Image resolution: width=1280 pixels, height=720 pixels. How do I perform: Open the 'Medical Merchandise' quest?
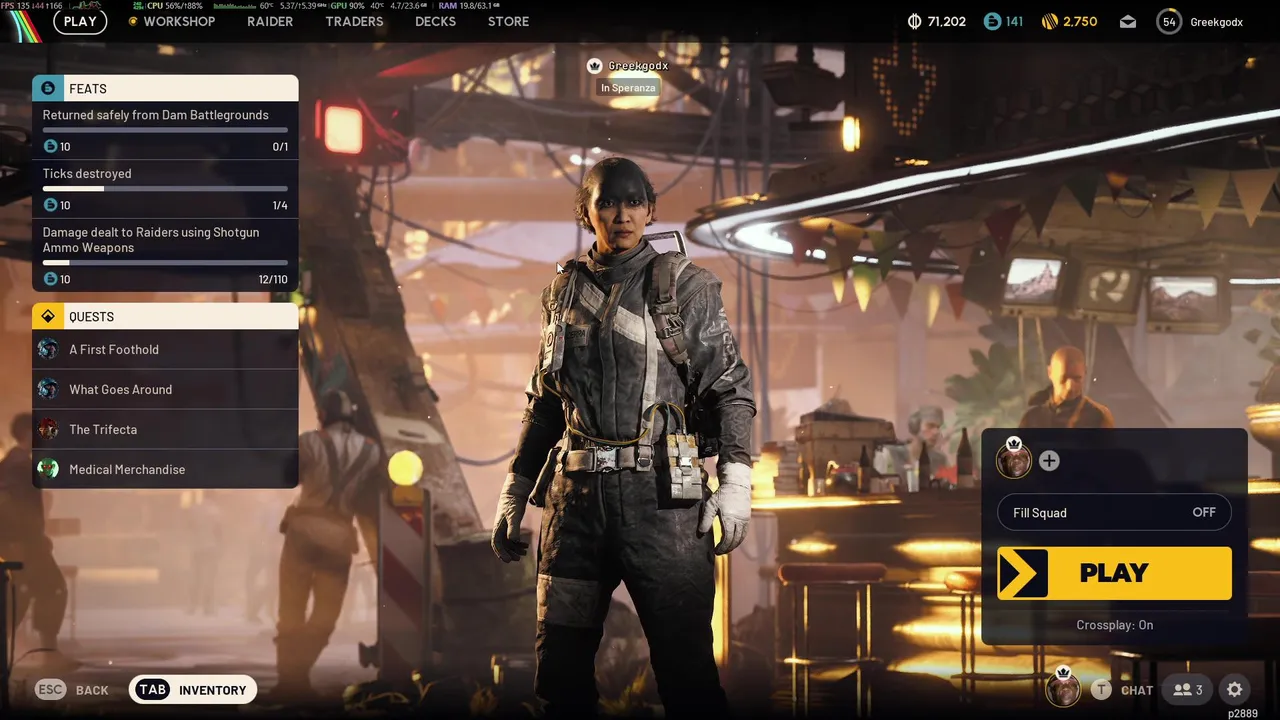165,469
